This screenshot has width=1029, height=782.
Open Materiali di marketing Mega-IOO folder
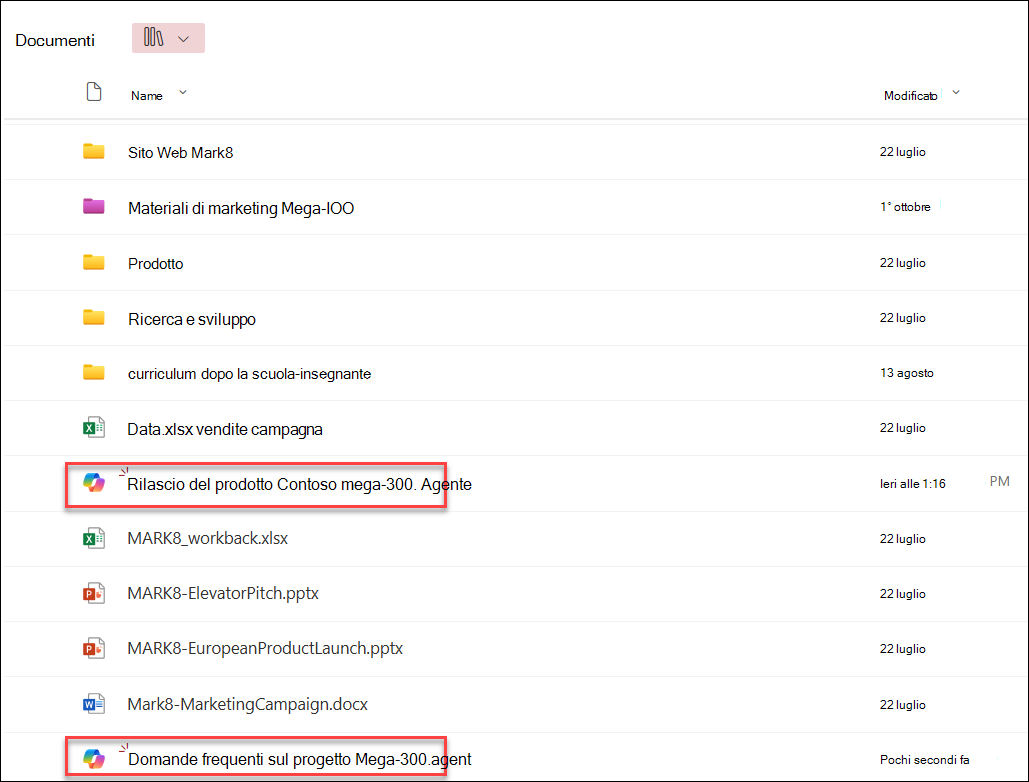[241, 209]
